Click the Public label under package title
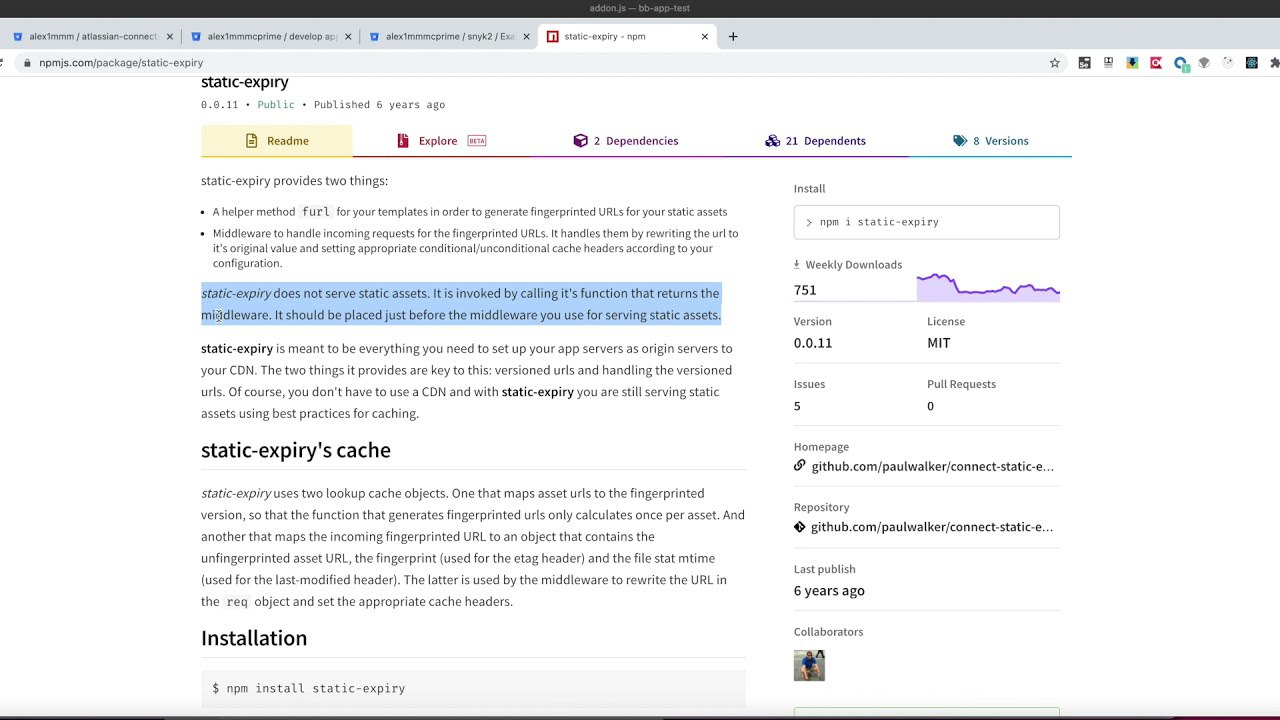This screenshot has width=1280, height=720. [x=276, y=105]
